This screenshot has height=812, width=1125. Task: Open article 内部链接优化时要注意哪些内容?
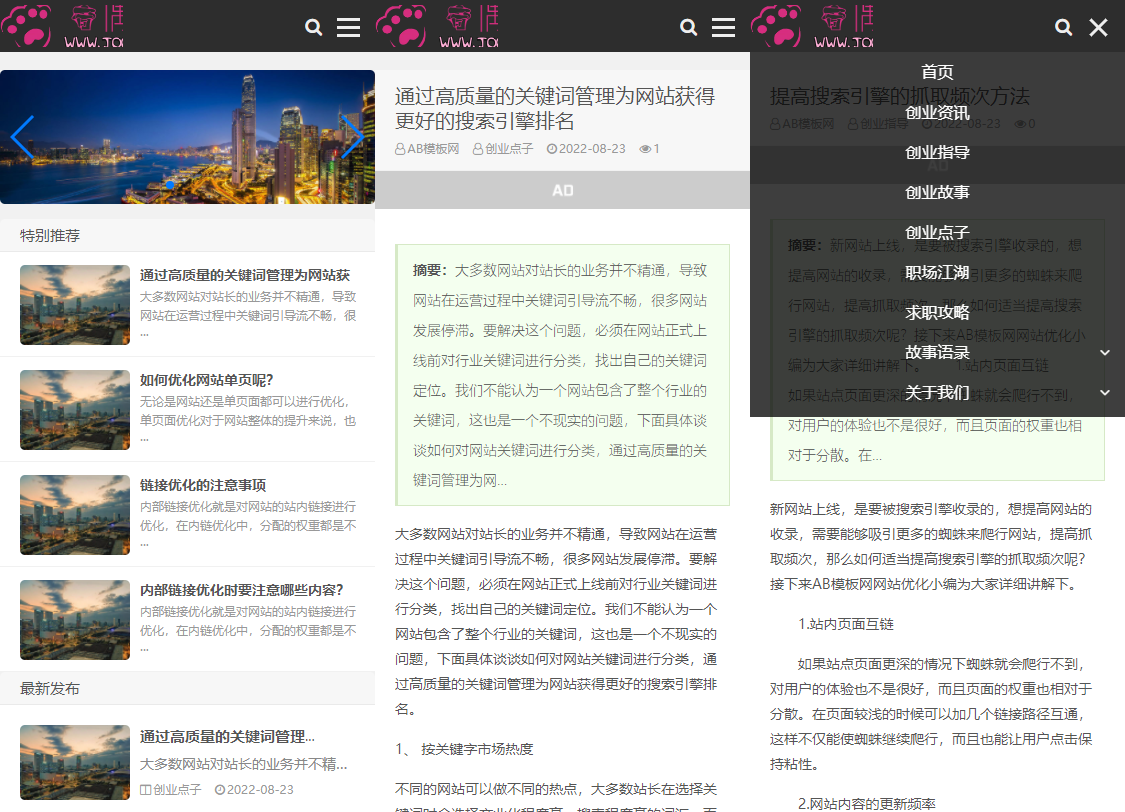point(241,590)
